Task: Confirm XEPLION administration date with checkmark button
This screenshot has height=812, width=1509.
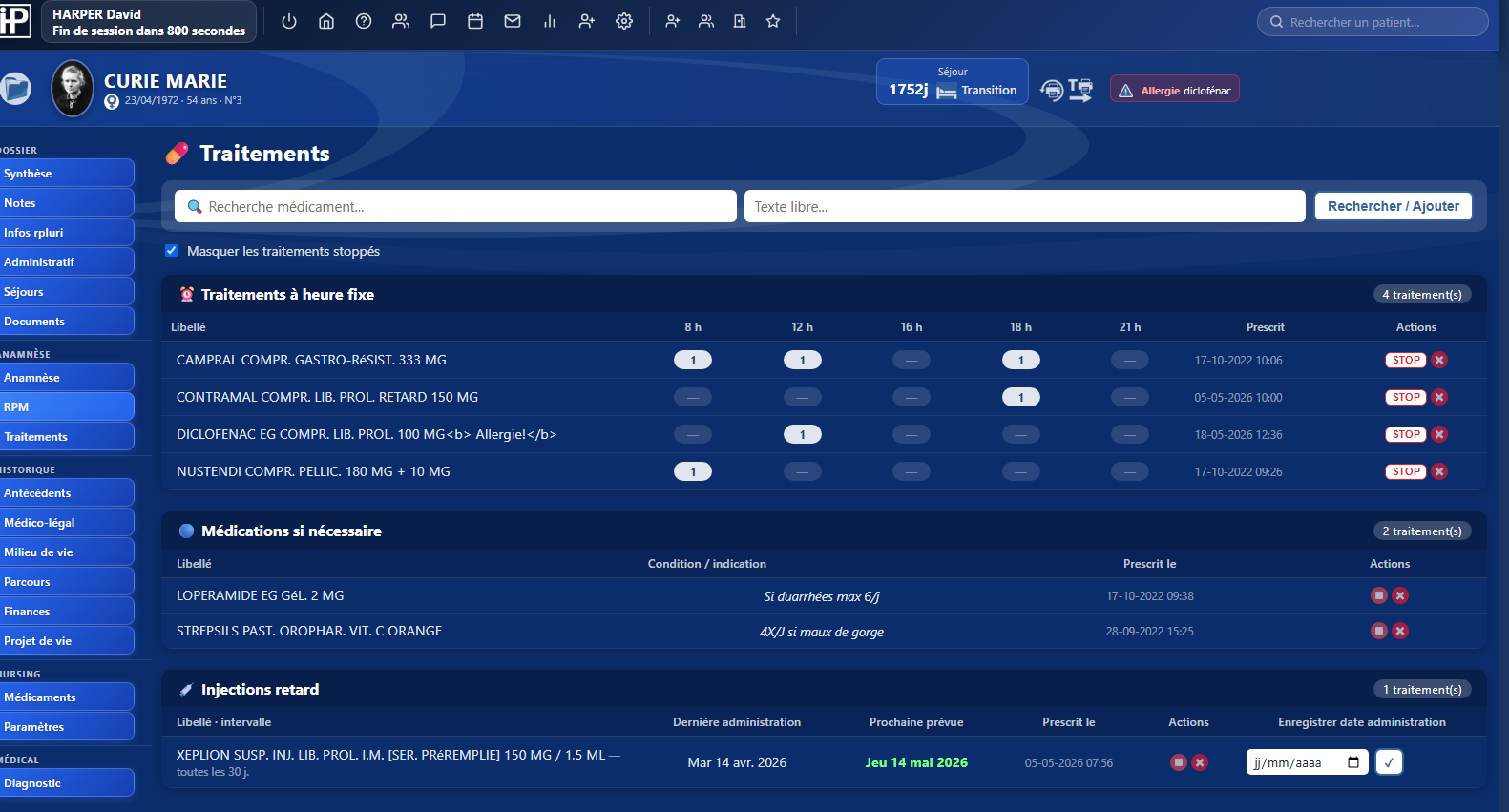Action: 1389,762
